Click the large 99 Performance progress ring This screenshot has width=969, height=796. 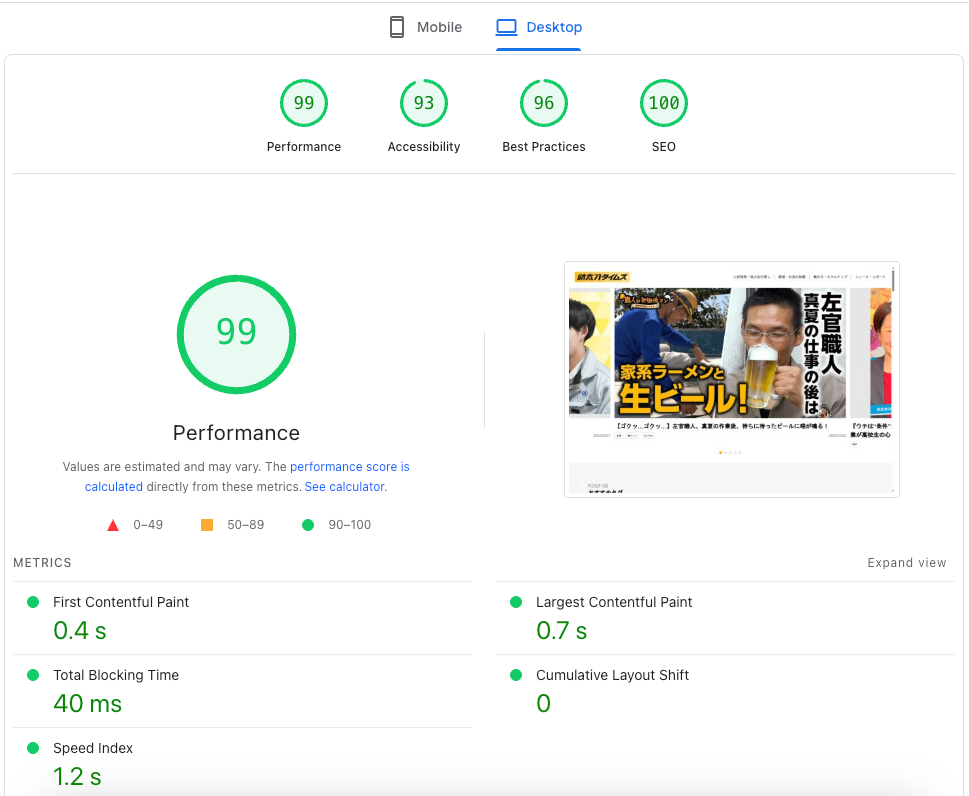pyautogui.click(x=236, y=334)
